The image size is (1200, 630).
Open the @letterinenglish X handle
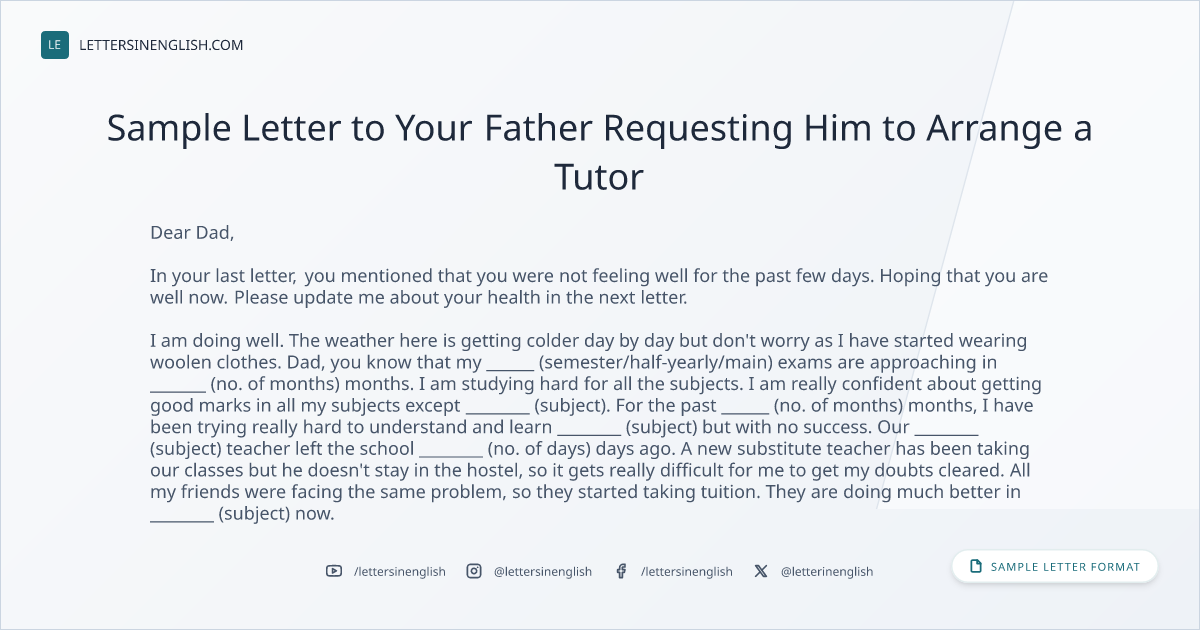(x=827, y=571)
